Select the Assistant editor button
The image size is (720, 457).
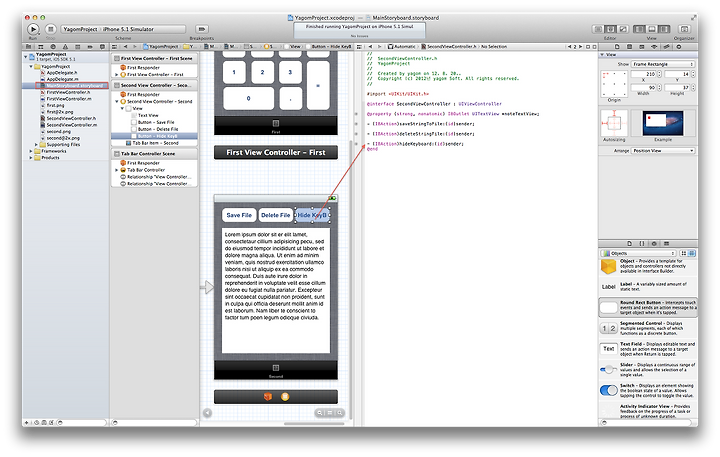tap(610, 29)
